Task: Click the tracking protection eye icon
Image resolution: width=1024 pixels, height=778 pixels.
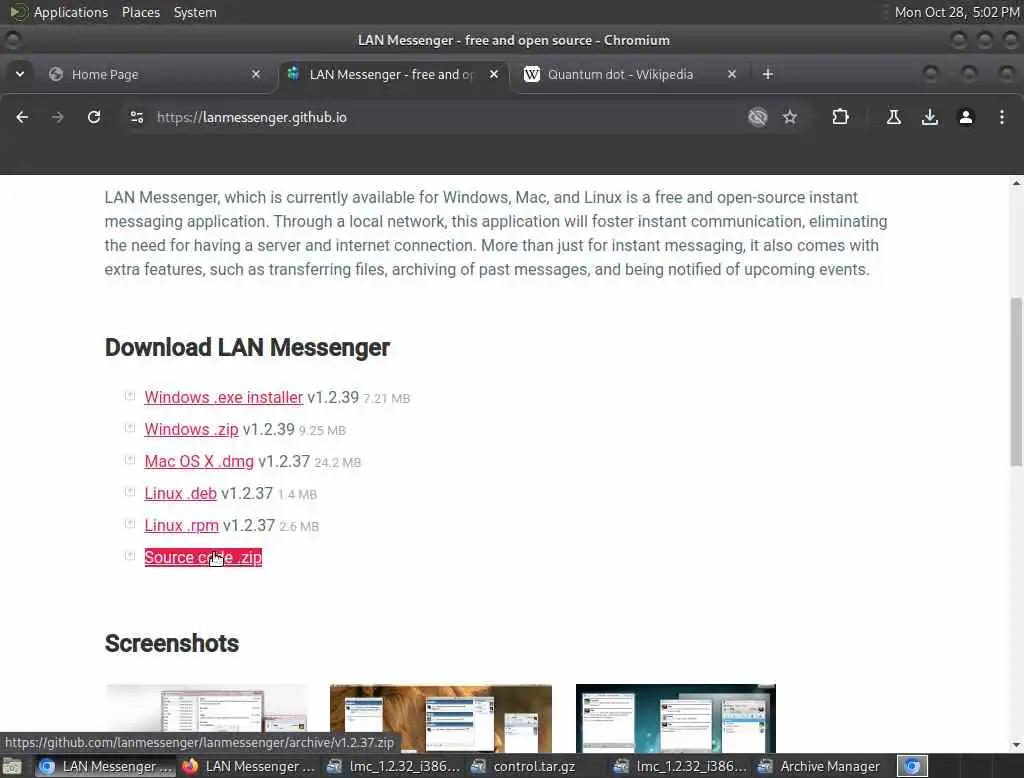Action: [x=758, y=117]
